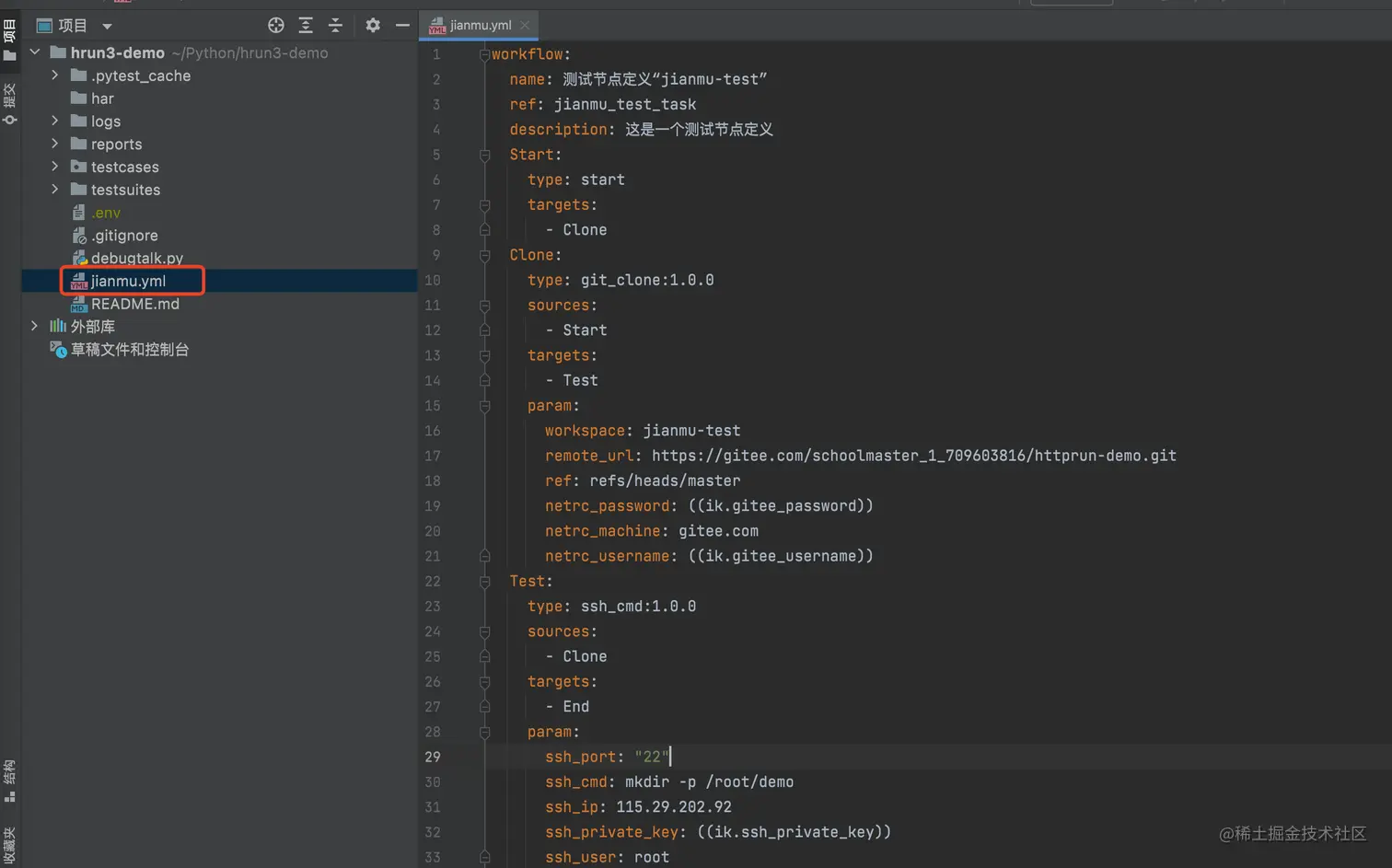Expand the reports folder
Viewport: 1392px width, 868px height.
pyautogui.click(x=55, y=144)
